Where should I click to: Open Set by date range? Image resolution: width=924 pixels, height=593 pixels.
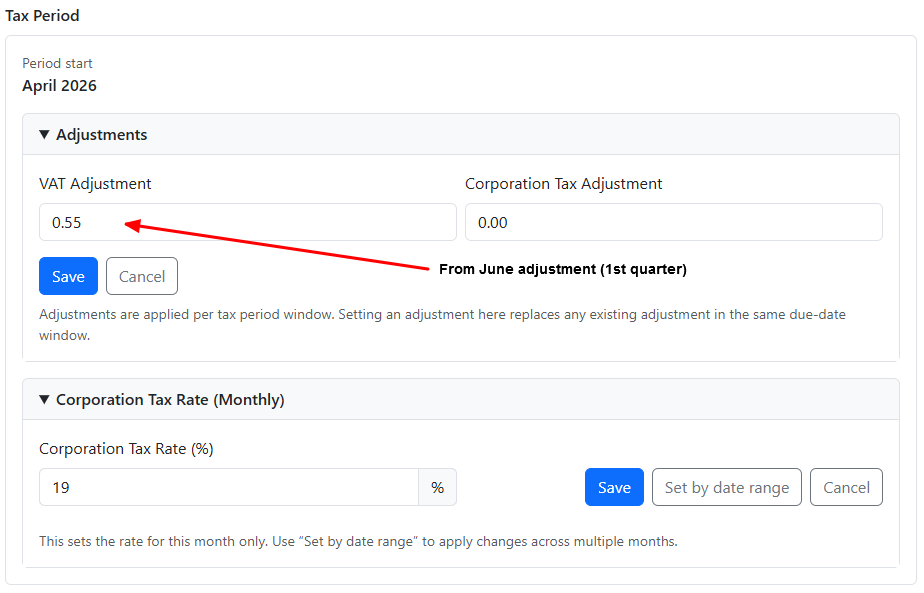(x=726, y=487)
